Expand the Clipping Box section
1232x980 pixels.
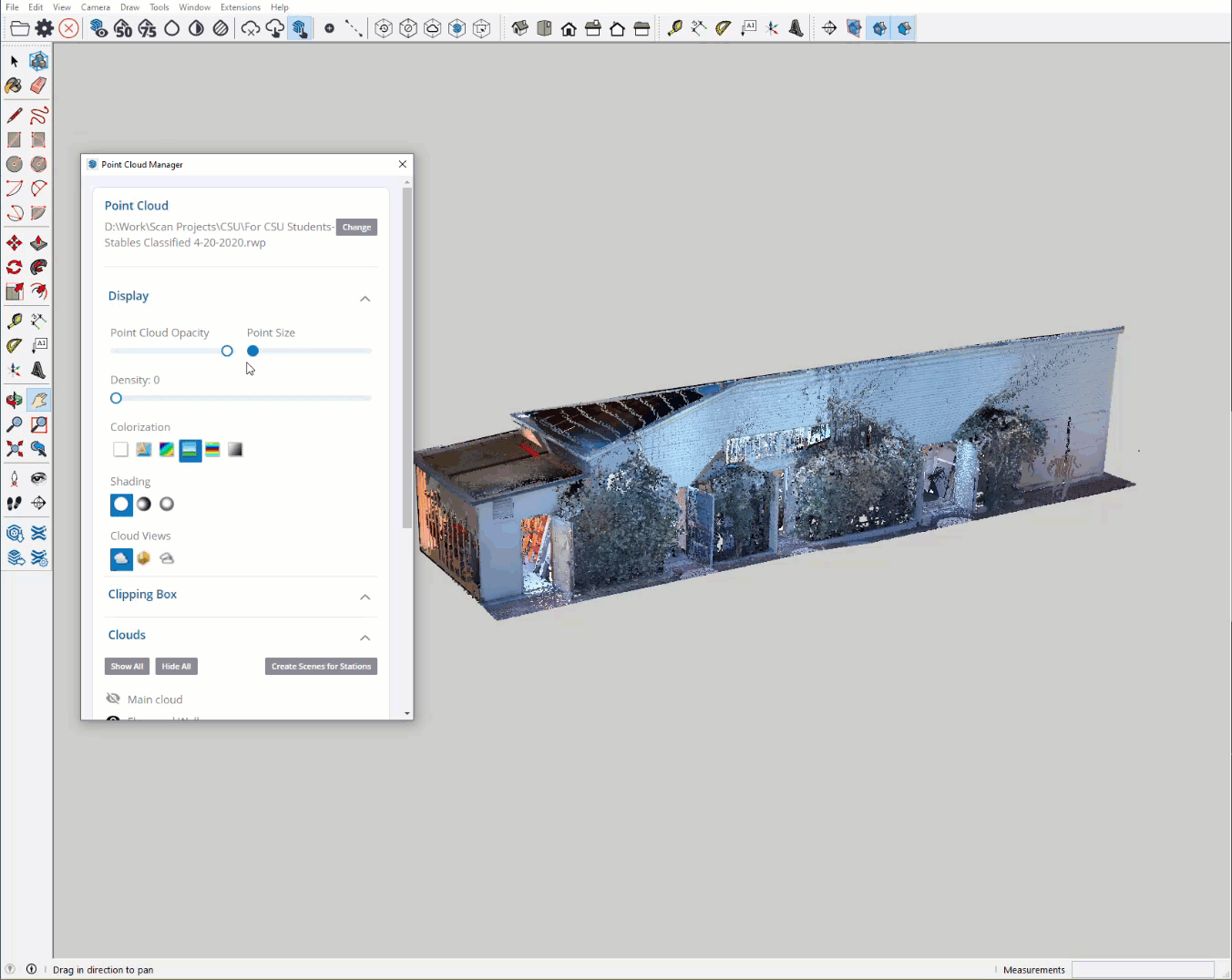click(x=364, y=597)
